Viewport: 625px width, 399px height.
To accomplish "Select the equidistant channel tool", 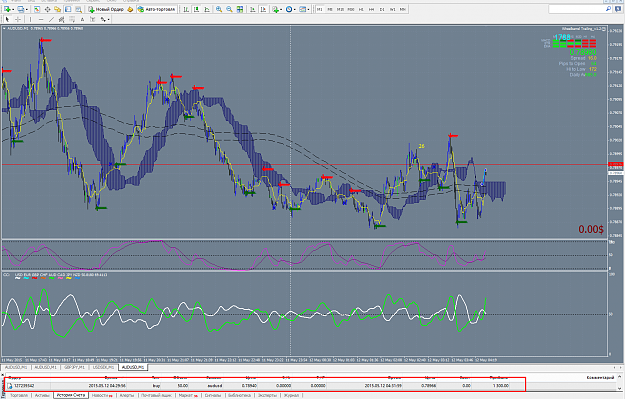I will (x=61, y=19).
